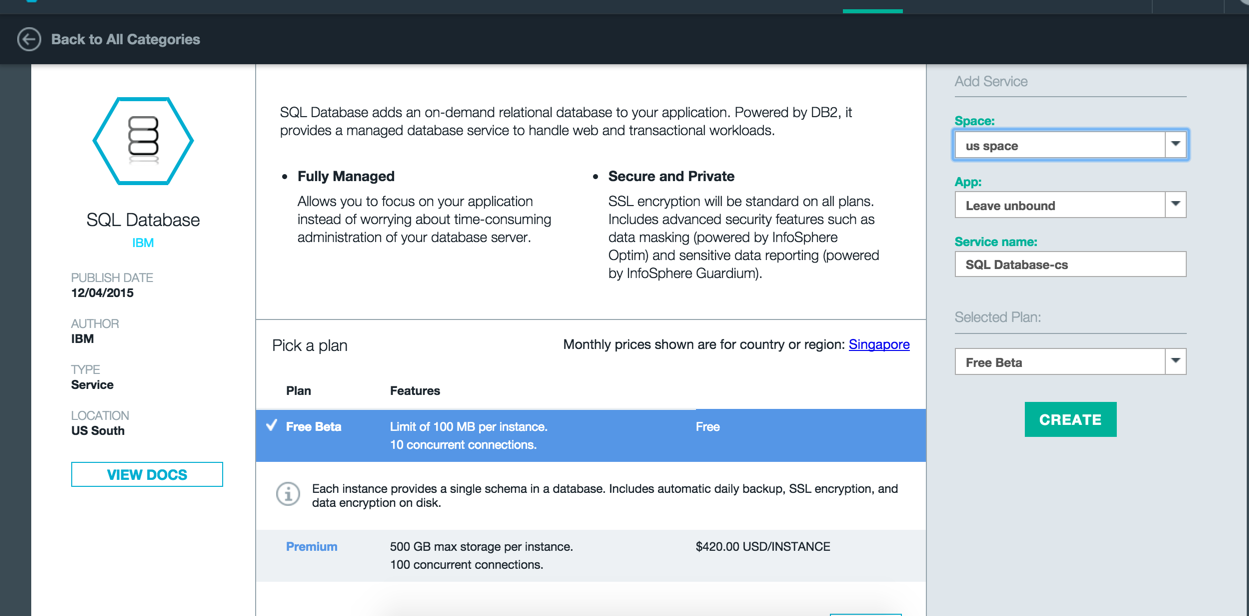Open the Selected Plan dropdown arrow
The width and height of the screenshot is (1249, 616).
click(1176, 361)
